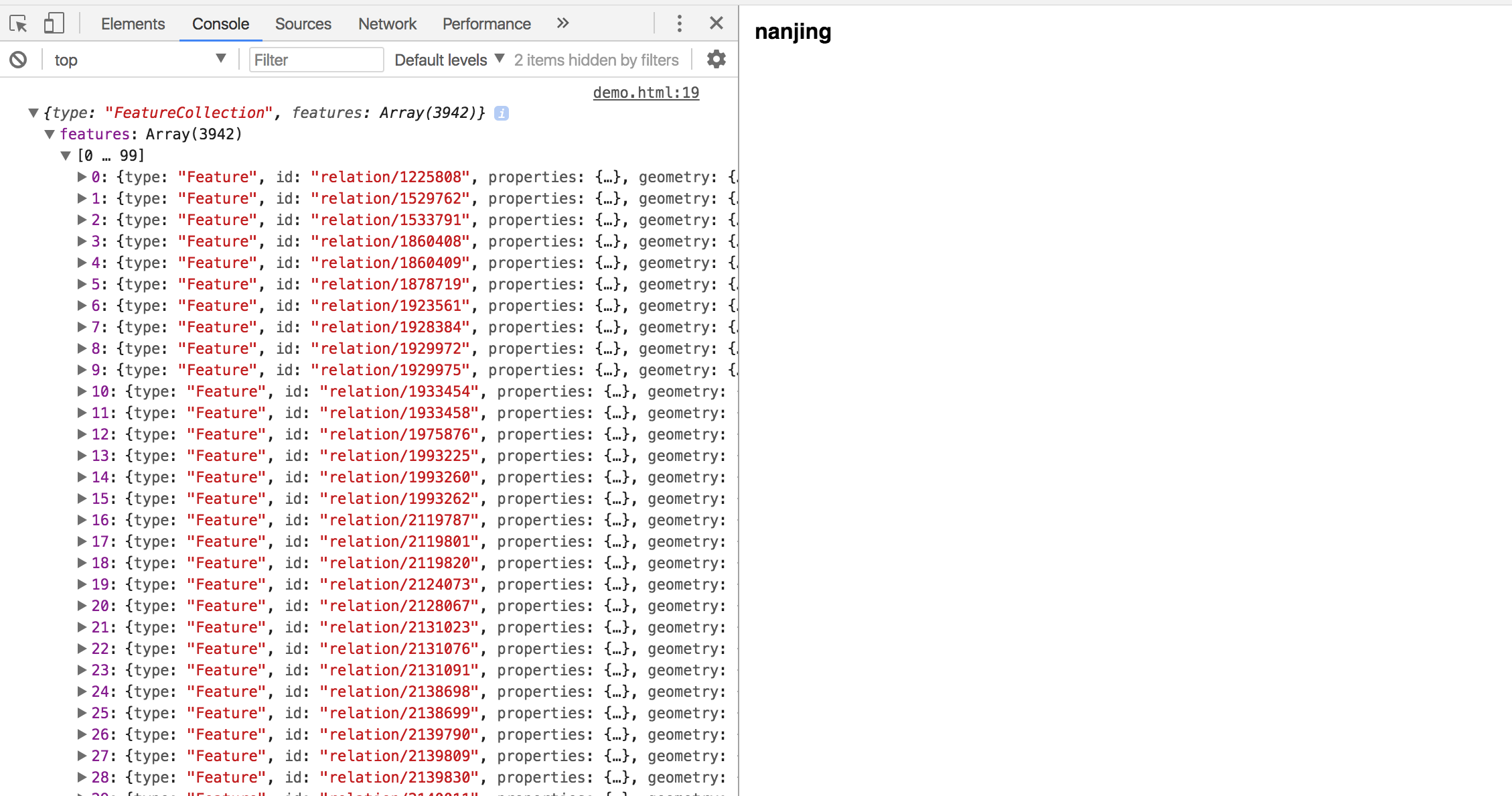Click the demo.html:19 source link
Image resolution: width=1512 pixels, height=796 pixels.
(x=645, y=92)
